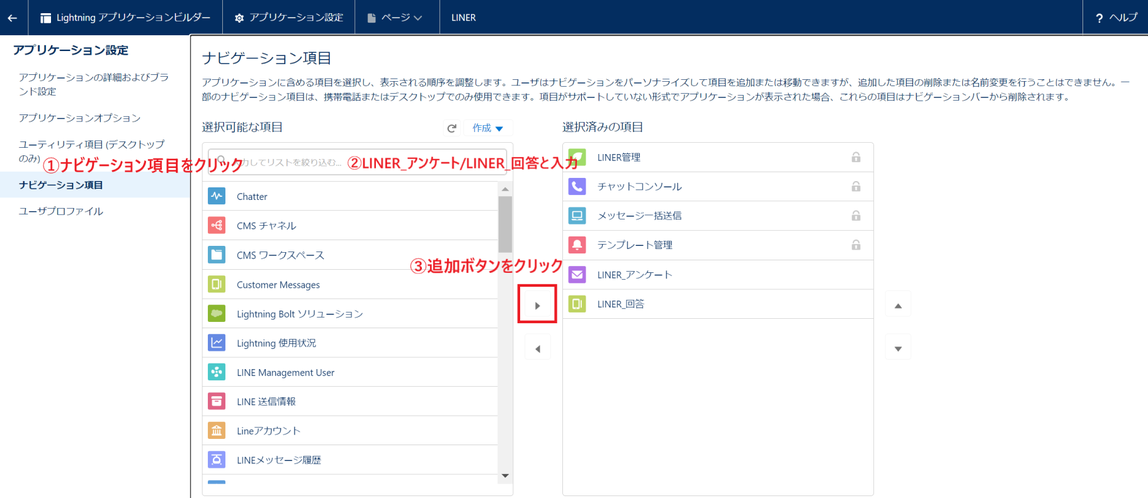This screenshot has width=1148, height=498.
Task: Select Lightning 使用状況 entry
Action: click(x=277, y=343)
